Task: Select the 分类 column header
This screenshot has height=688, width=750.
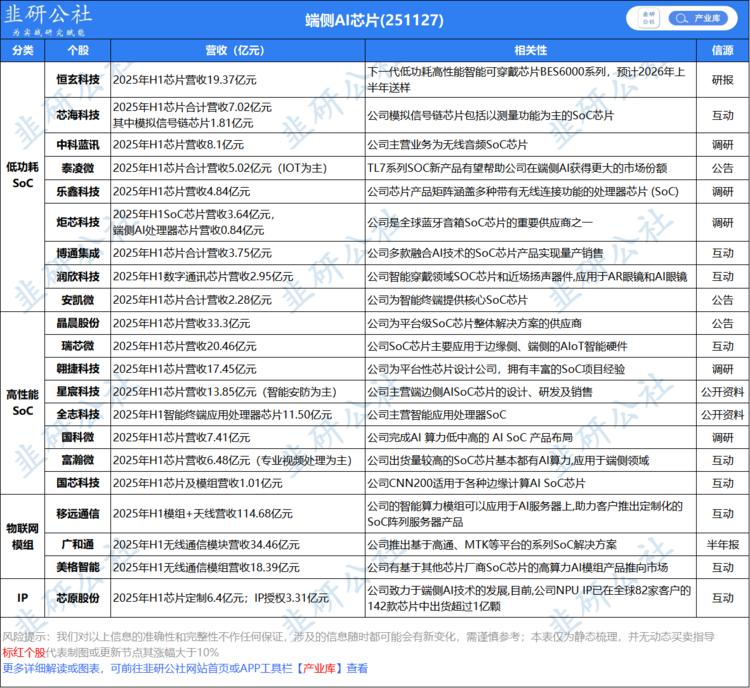Action: 22,50
